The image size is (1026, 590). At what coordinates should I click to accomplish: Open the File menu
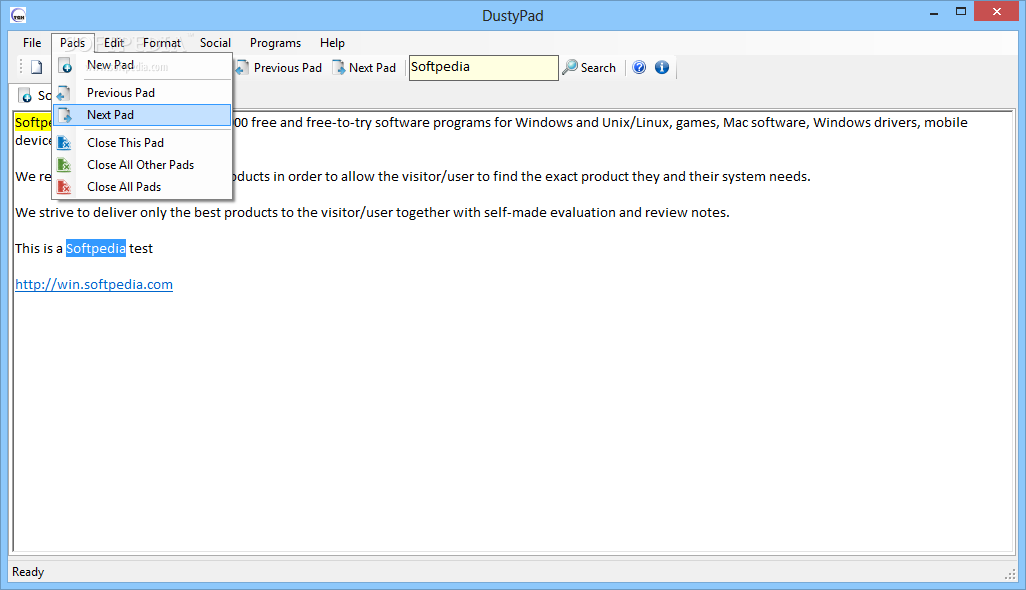click(31, 43)
